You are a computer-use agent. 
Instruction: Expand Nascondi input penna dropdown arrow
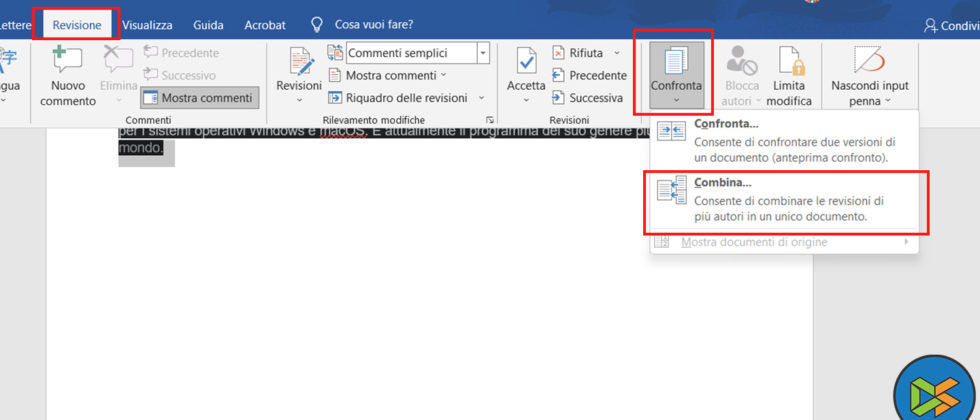(886, 101)
